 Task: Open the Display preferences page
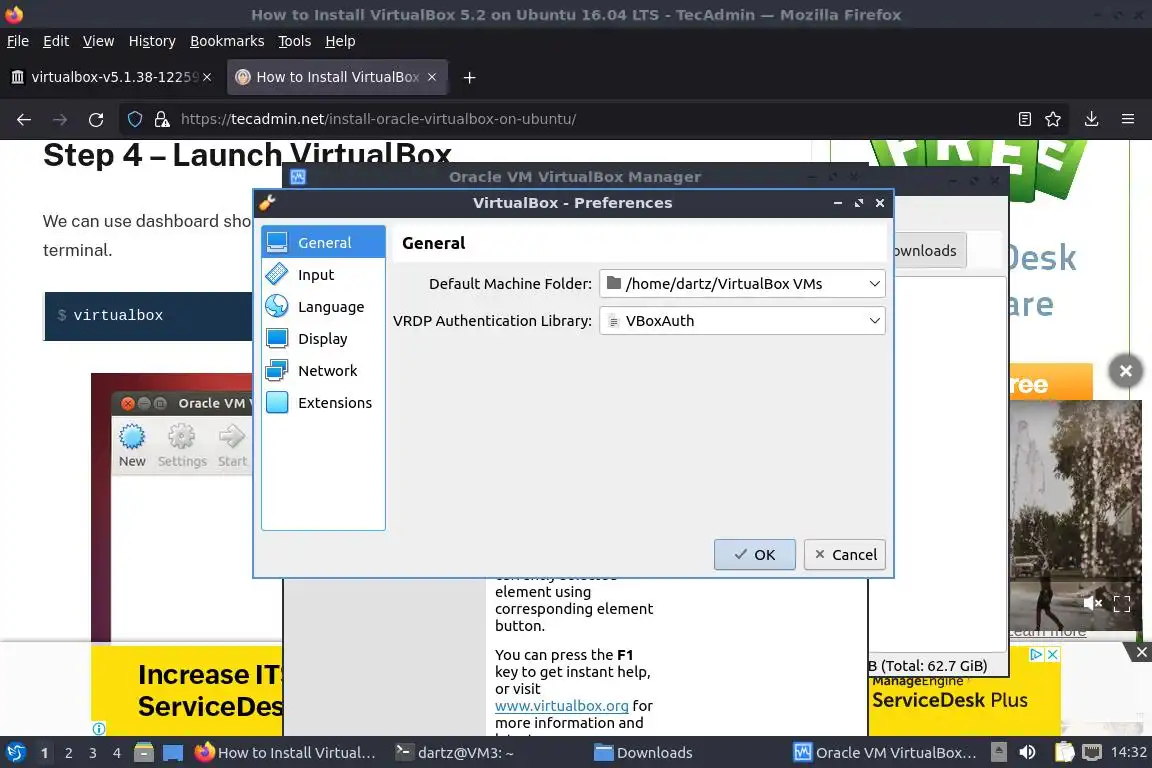coord(323,339)
